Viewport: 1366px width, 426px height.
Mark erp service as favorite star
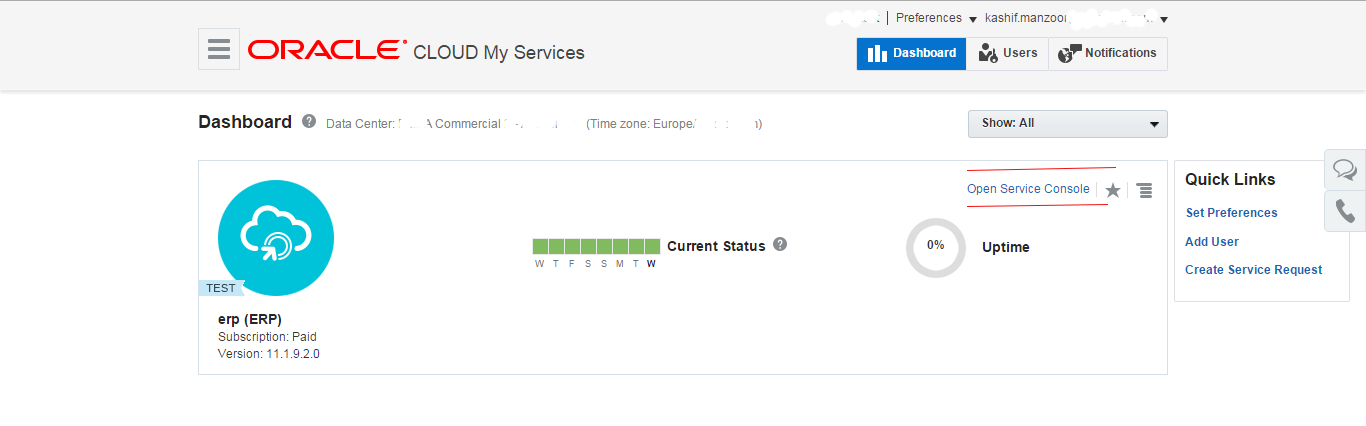(1113, 190)
